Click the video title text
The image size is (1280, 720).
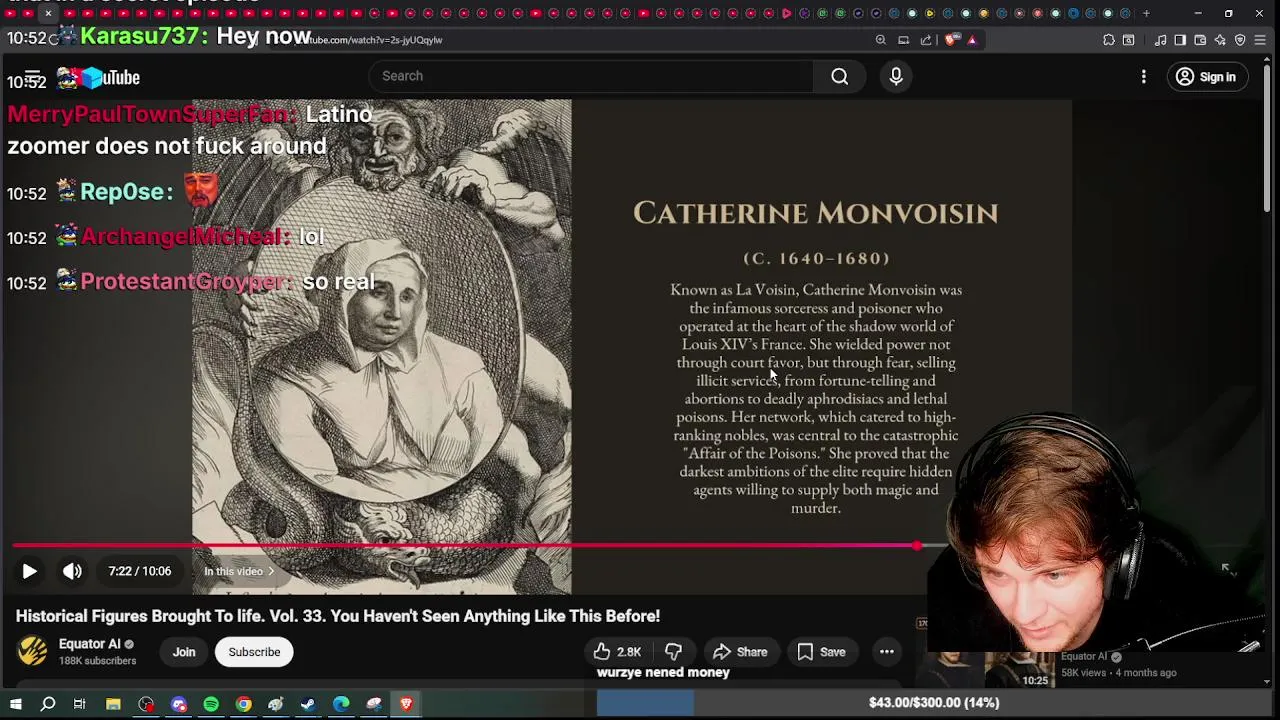point(338,616)
